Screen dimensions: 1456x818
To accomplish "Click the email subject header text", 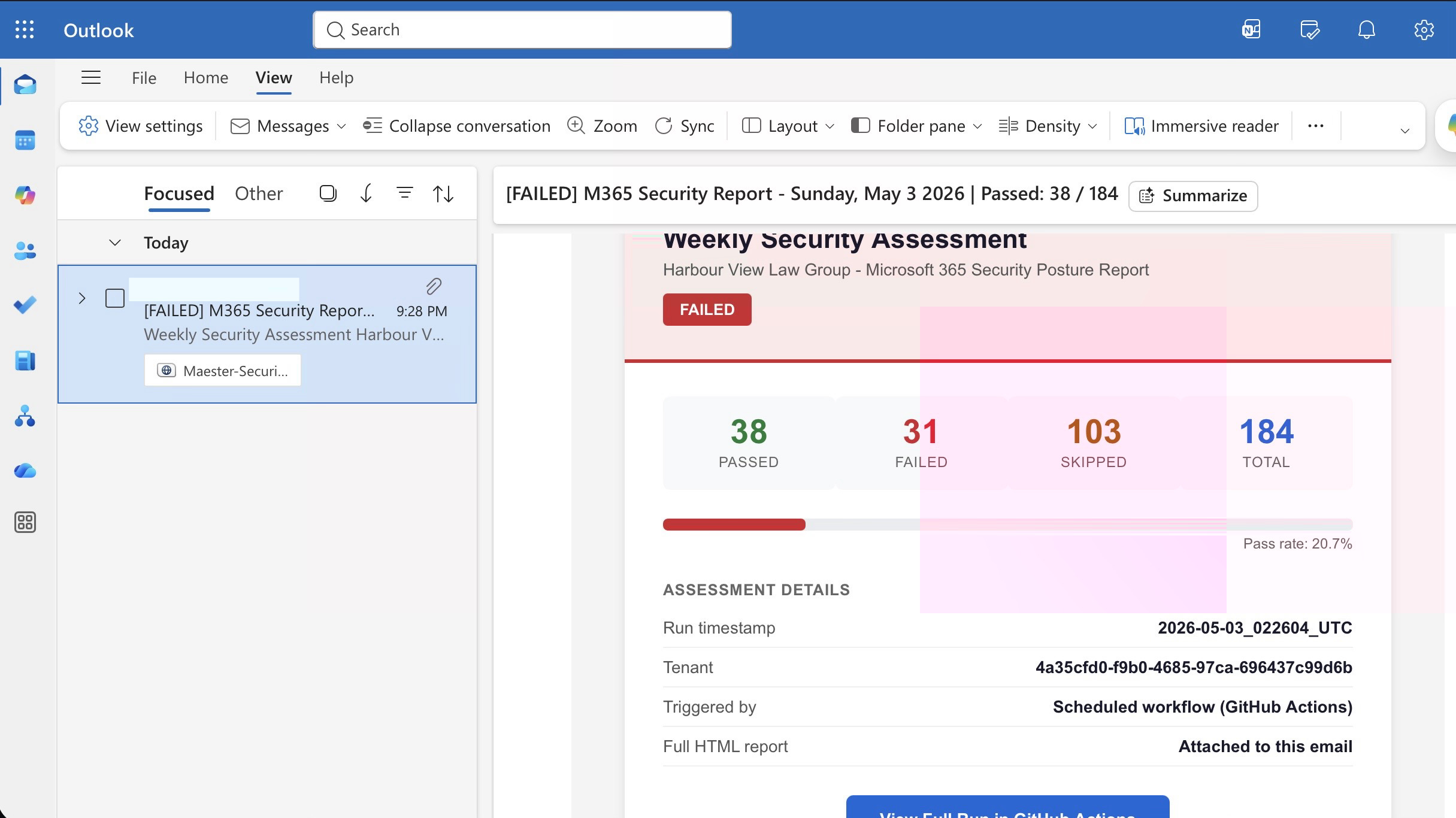I will pos(812,193).
